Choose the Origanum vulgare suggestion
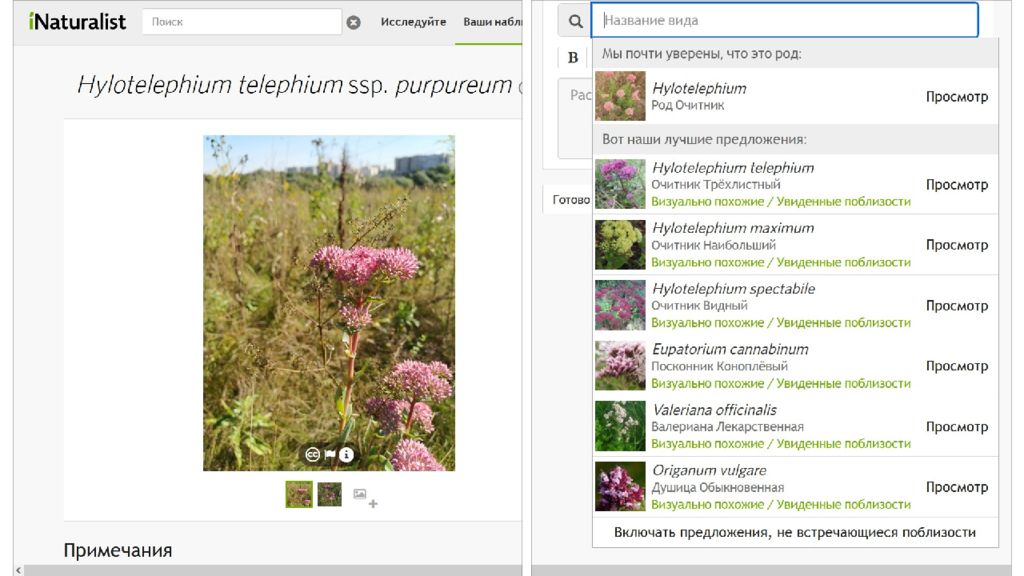The width and height of the screenshot is (1024, 576). pos(796,487)
